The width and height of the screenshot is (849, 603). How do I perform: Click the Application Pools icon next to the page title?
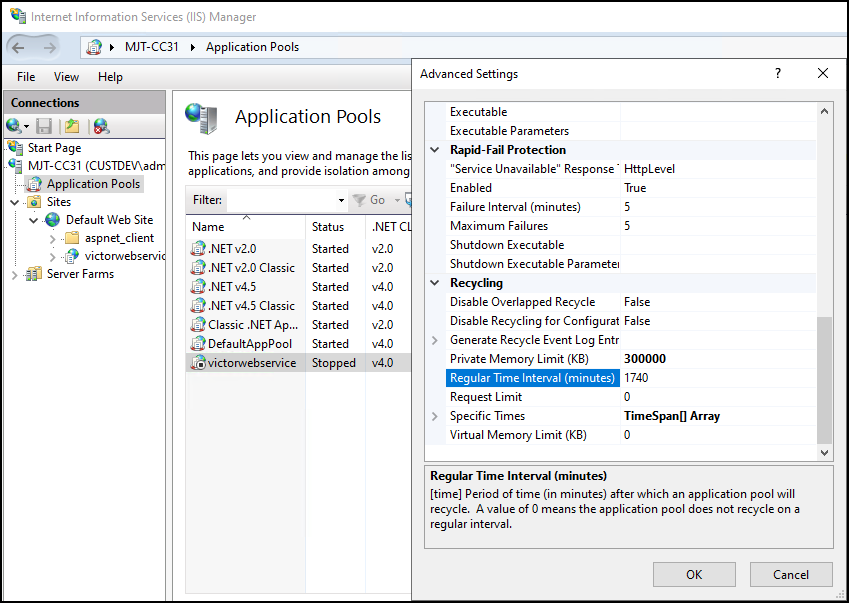point(204,119)
